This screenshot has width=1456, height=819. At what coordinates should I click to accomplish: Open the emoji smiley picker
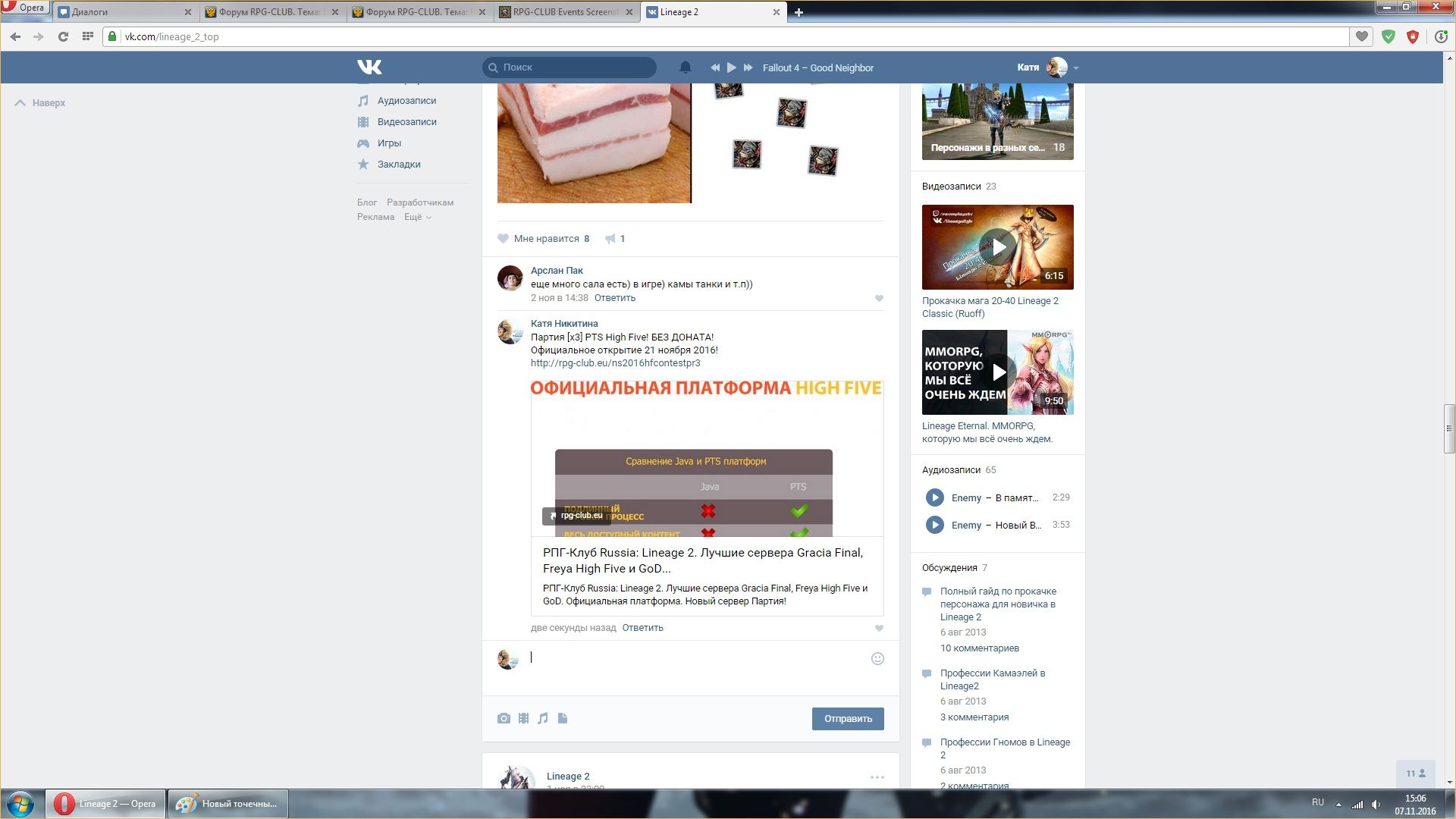coord(877,659)
